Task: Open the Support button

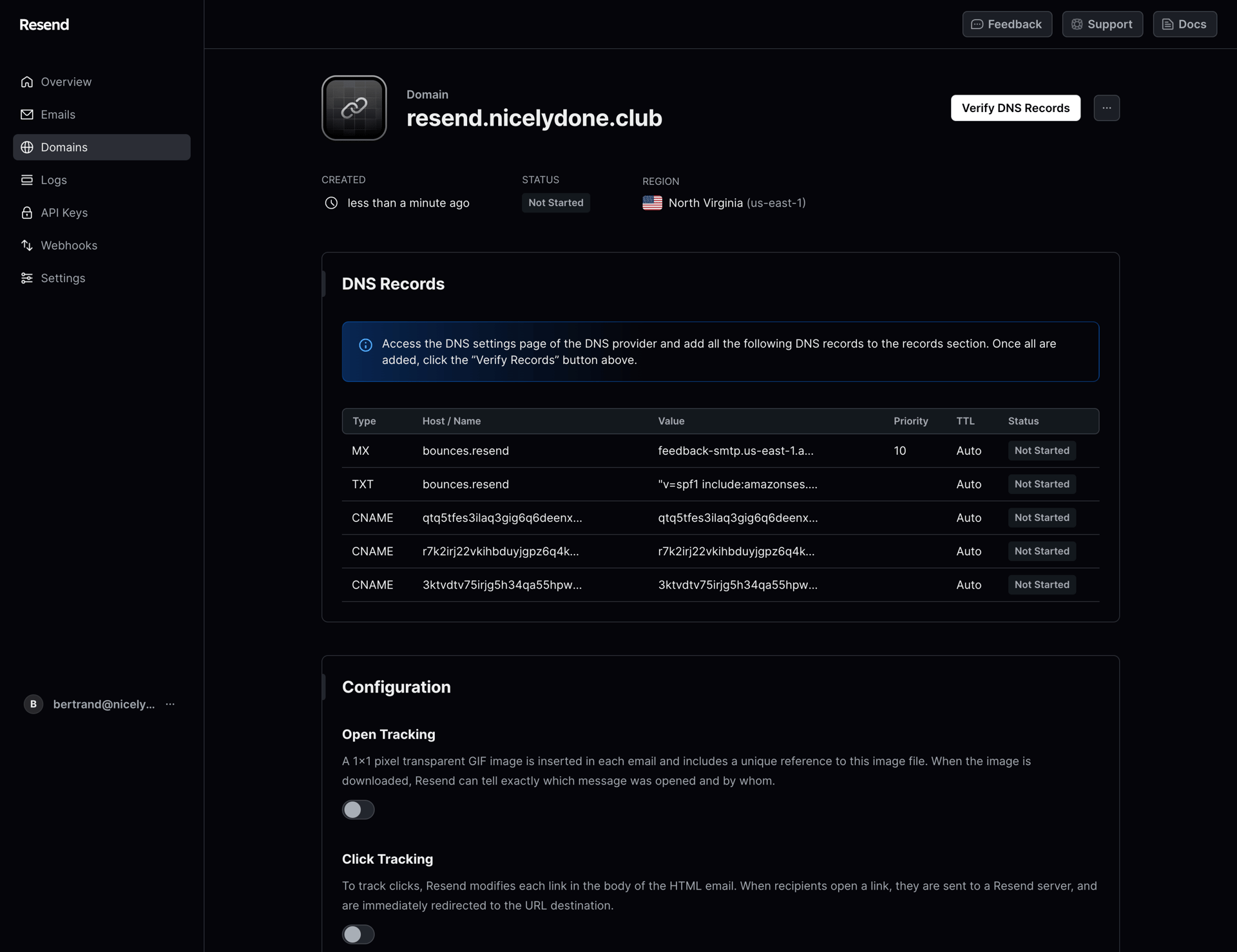Action: click(1102, 24)
